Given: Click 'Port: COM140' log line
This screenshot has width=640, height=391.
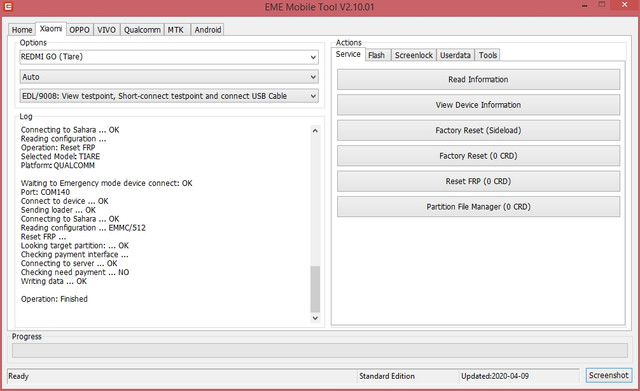Looking at the screenshot, I should (45, 192).
